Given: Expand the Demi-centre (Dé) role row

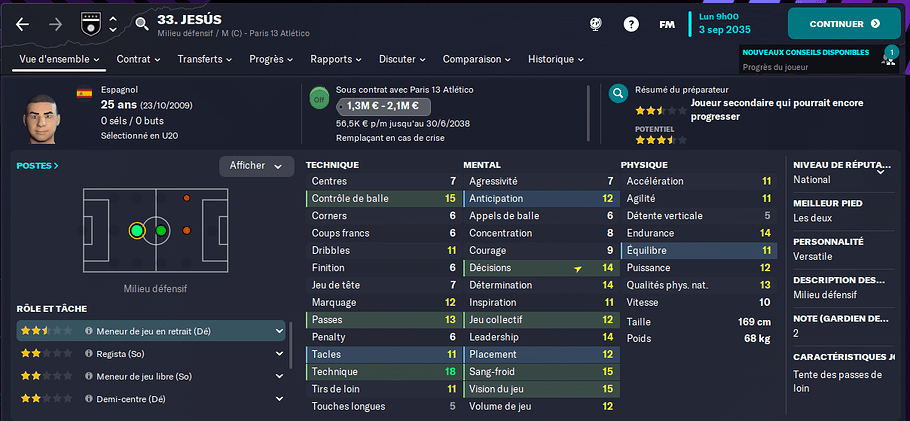Looking at the screenshot, I should tap(279, 399).
